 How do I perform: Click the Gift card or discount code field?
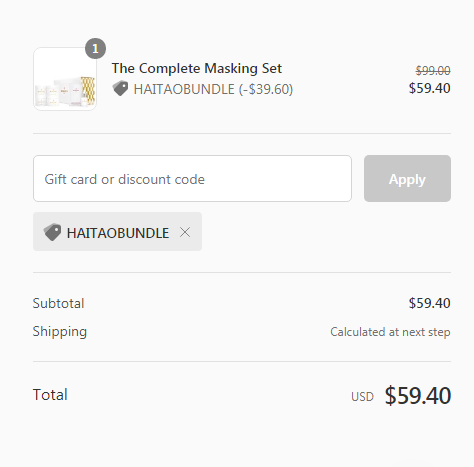[x=192, y=178]
